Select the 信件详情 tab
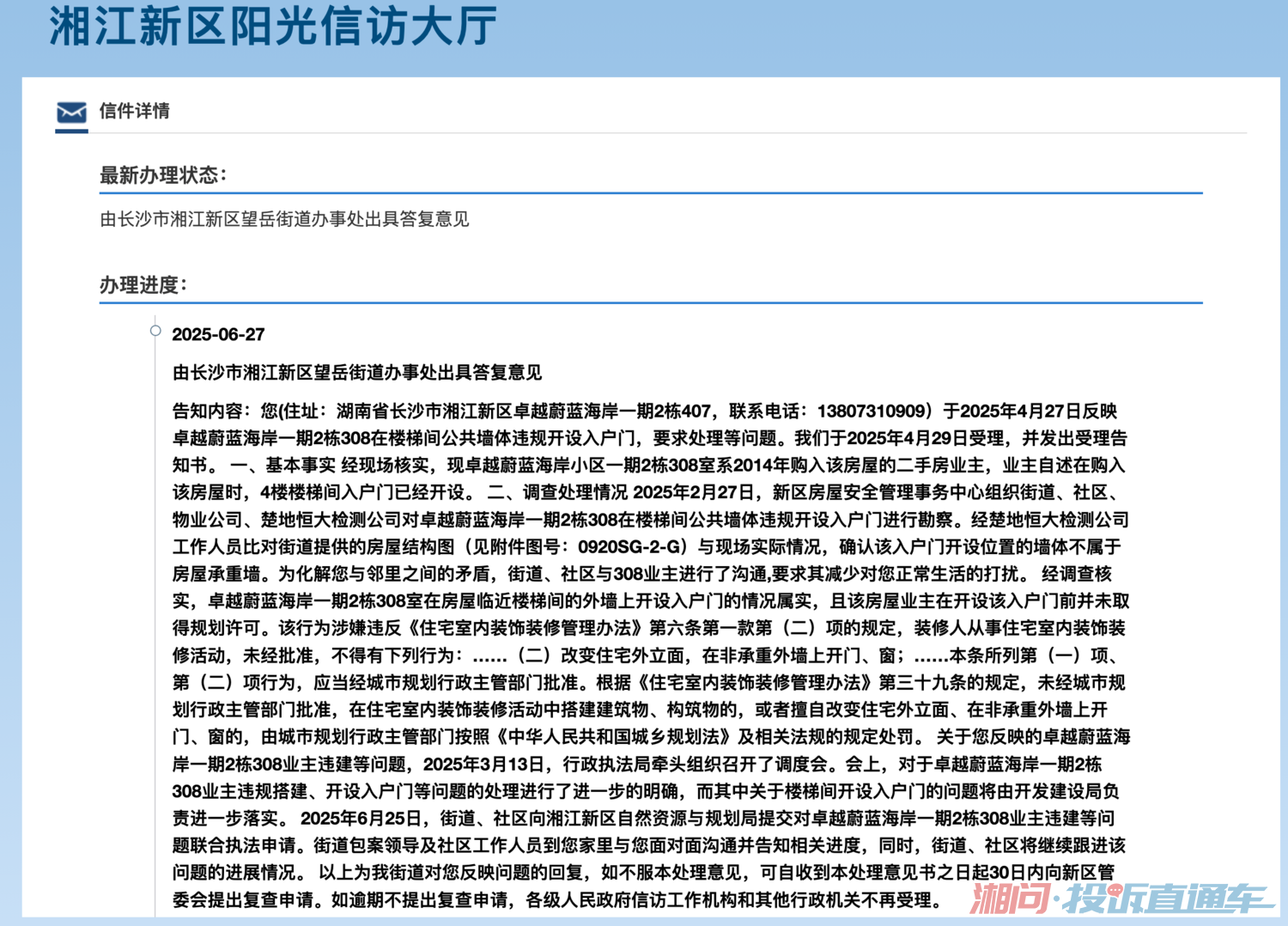The width and height of the screenshot is (1288, 926). point(134,111)
